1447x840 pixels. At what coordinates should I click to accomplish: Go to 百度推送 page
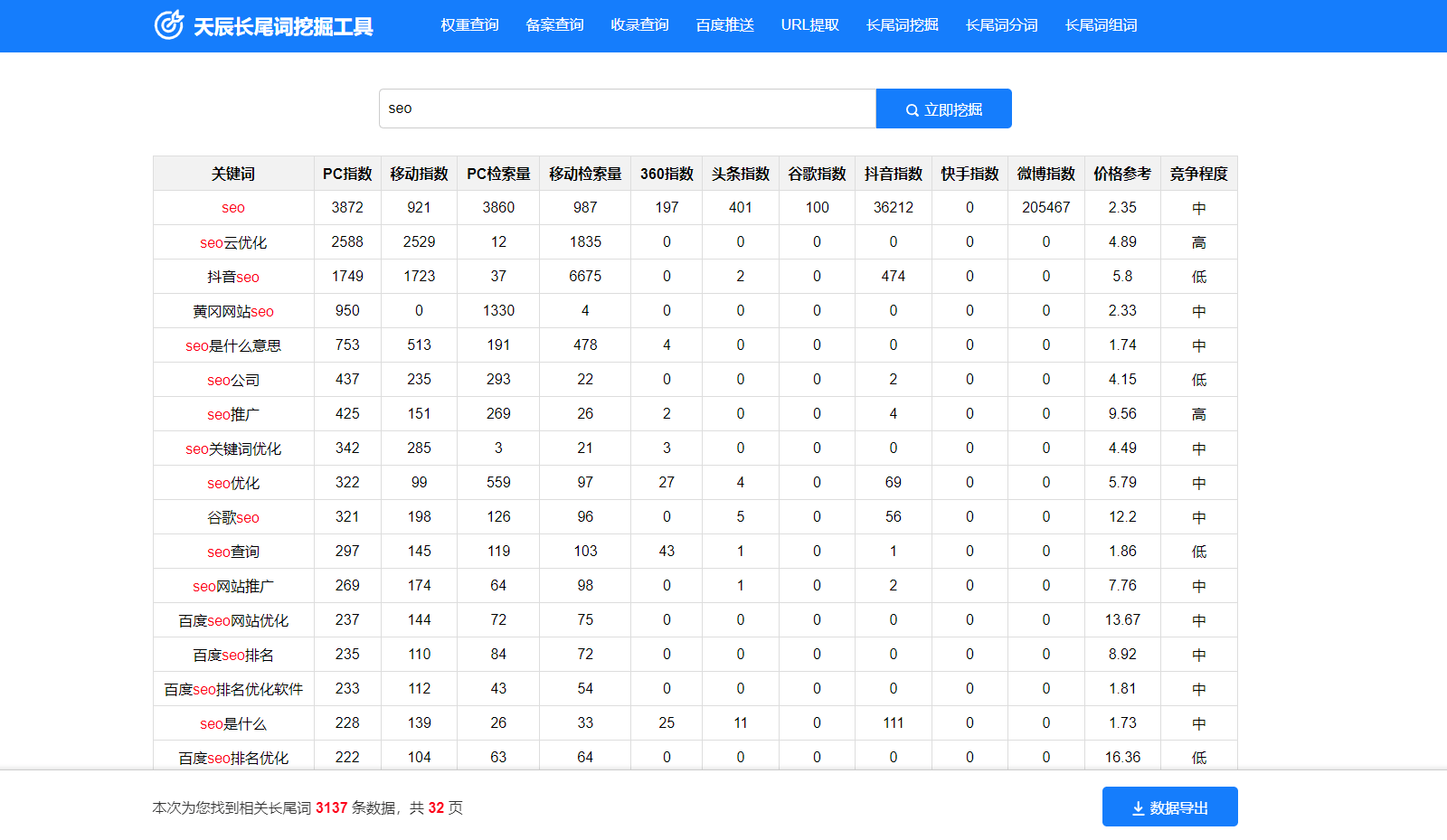point(724,25)
